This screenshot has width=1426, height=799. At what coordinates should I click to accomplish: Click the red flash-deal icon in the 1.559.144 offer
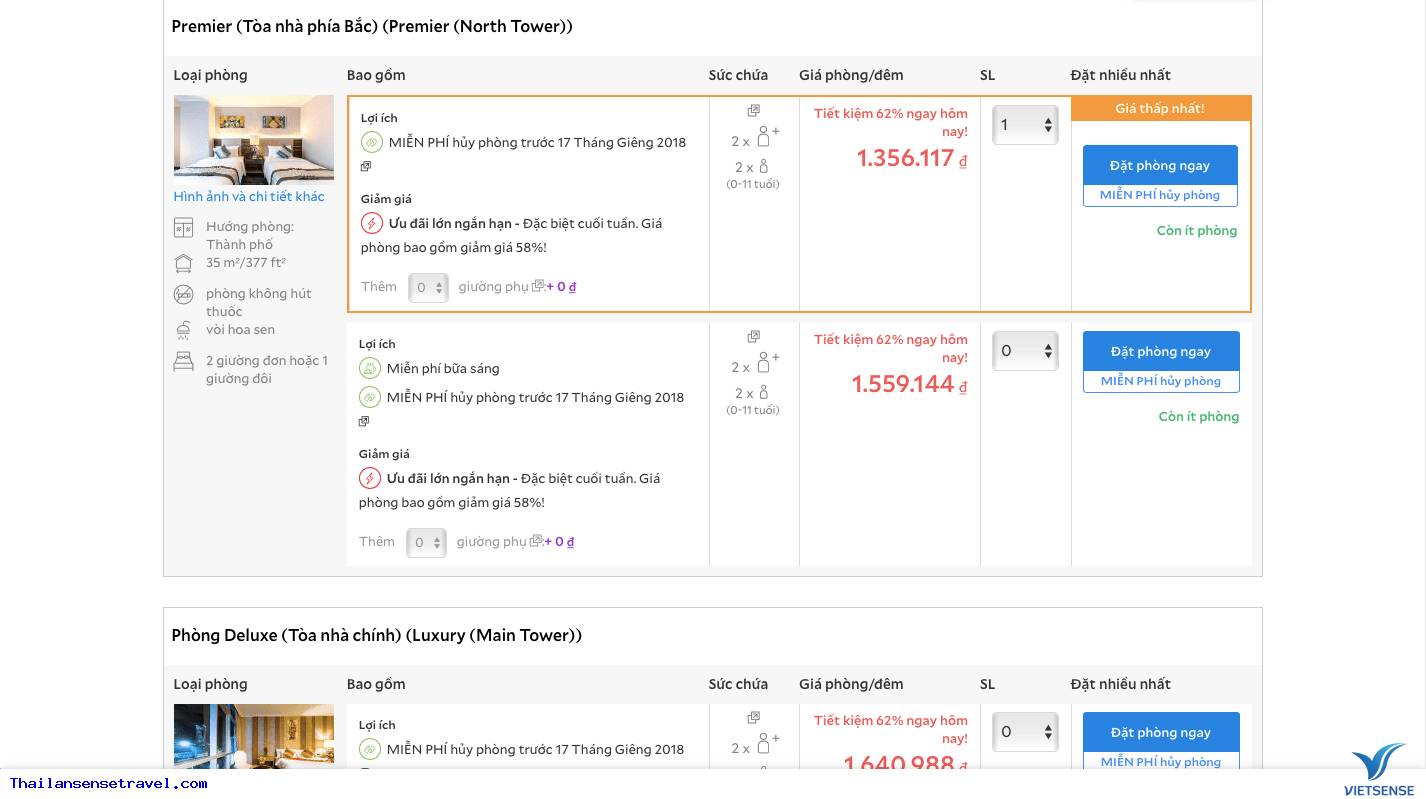370,478
